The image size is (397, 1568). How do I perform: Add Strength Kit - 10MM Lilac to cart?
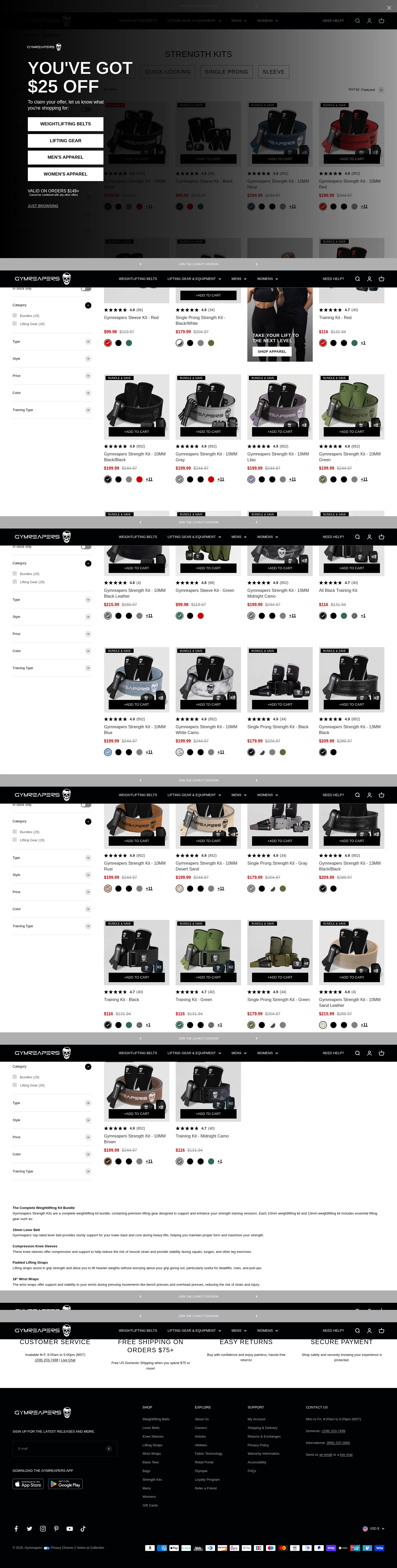280,432
